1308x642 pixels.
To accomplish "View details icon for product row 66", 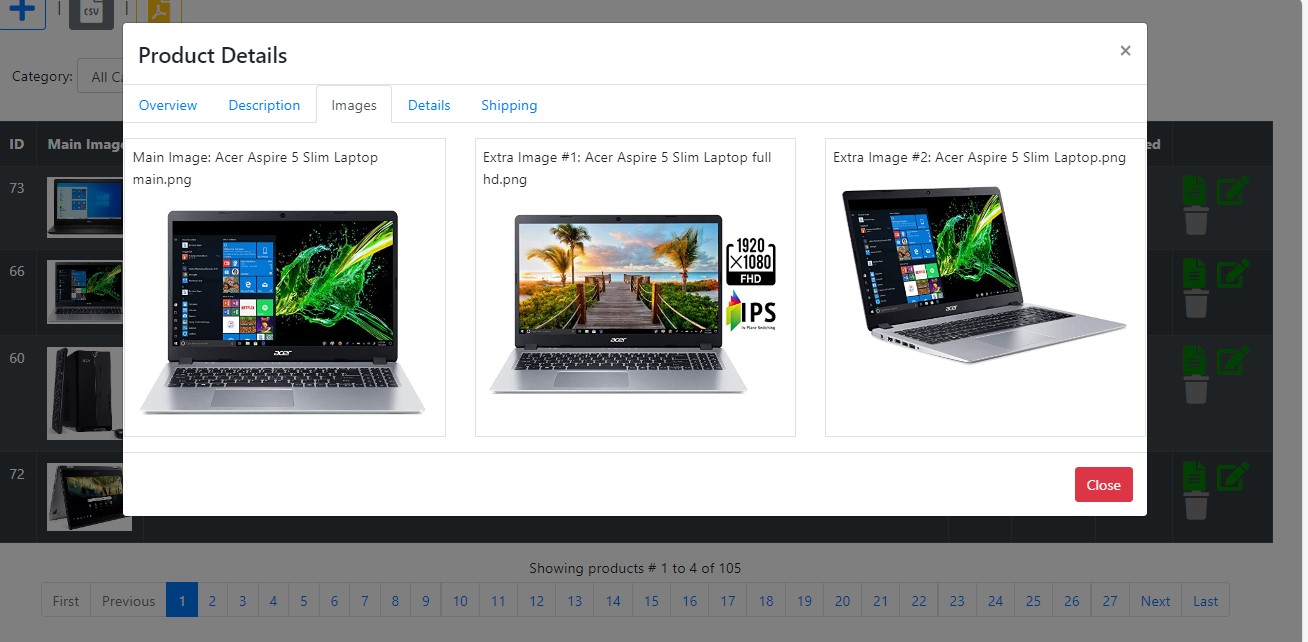I will click(1196, 274).
